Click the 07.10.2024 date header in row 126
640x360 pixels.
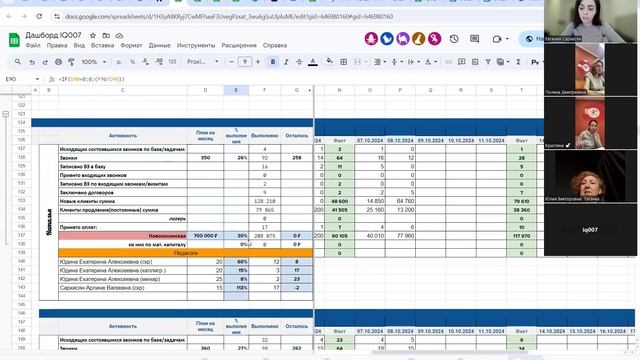370,140
